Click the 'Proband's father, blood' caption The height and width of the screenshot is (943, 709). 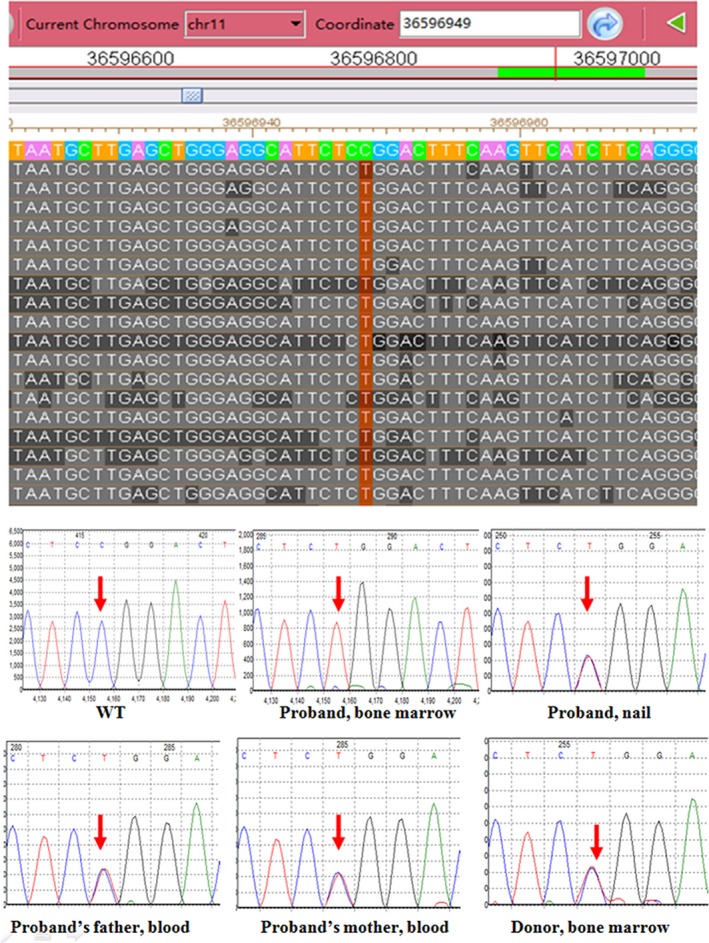[x=100, y=927]
